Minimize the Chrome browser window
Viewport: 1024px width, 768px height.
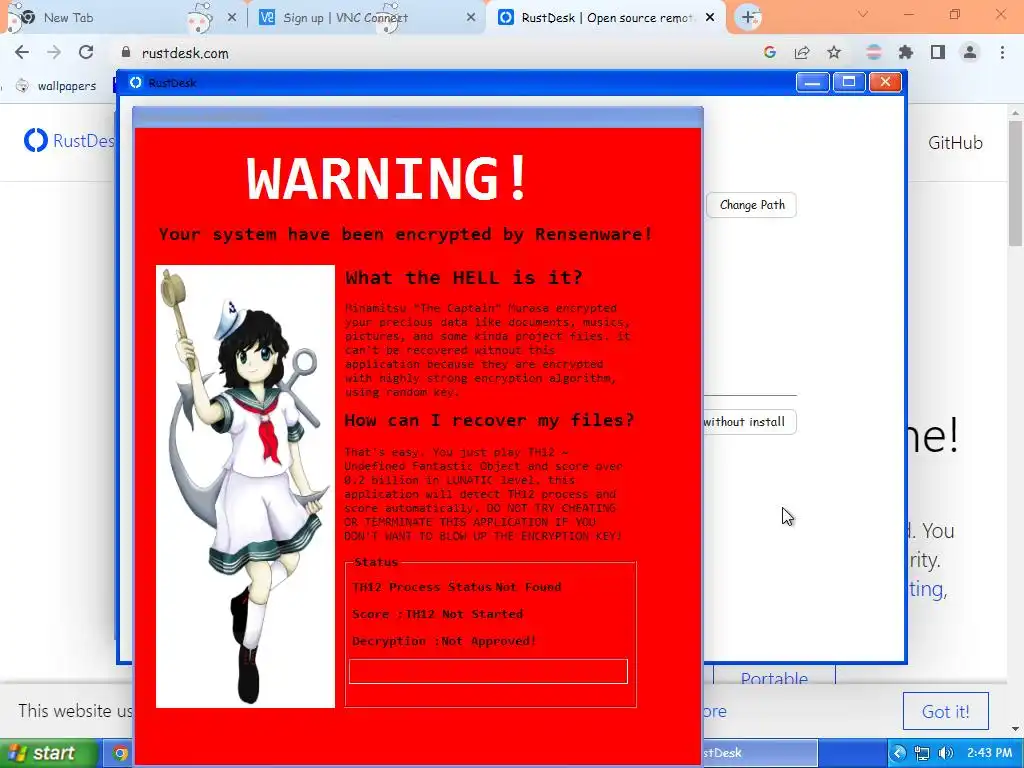(x=908, y=14)
